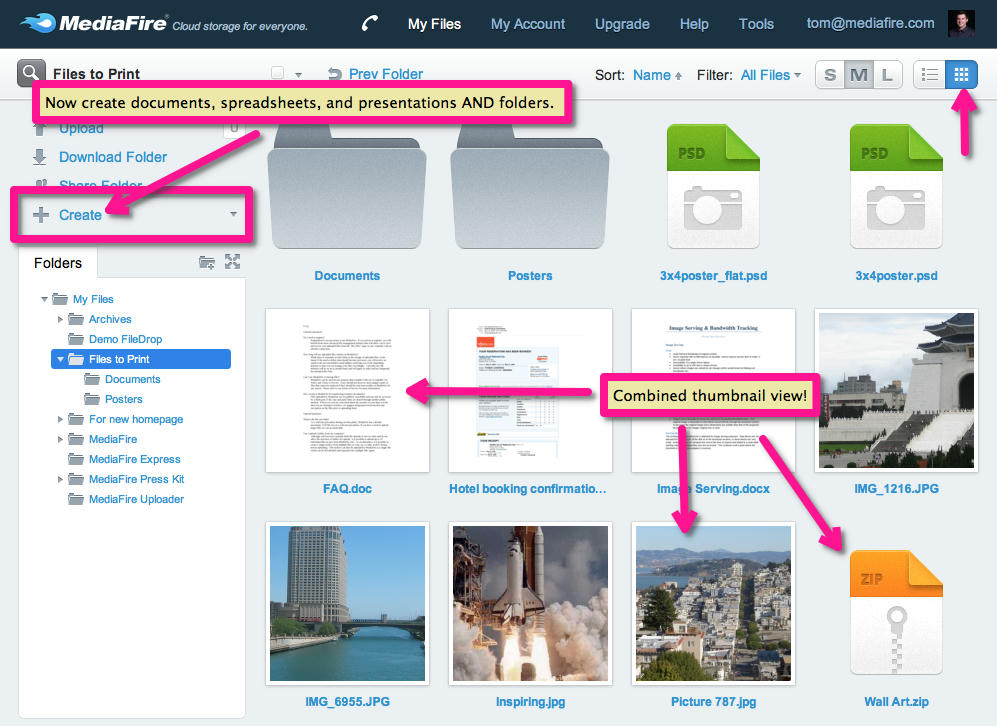Click the phone icon in header
This screenshot has width=997, height=726.
369,24
